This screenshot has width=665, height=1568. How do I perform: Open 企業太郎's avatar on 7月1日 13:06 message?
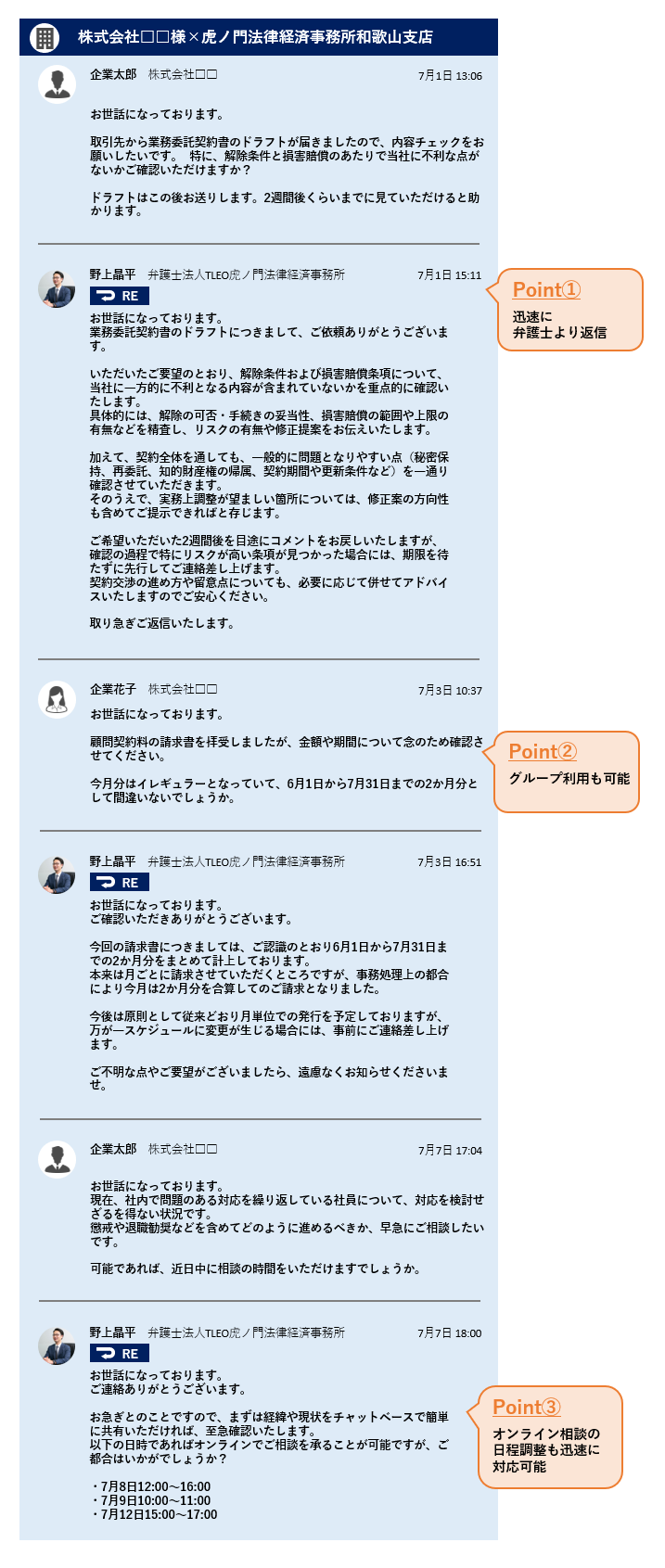coord(57,83)
